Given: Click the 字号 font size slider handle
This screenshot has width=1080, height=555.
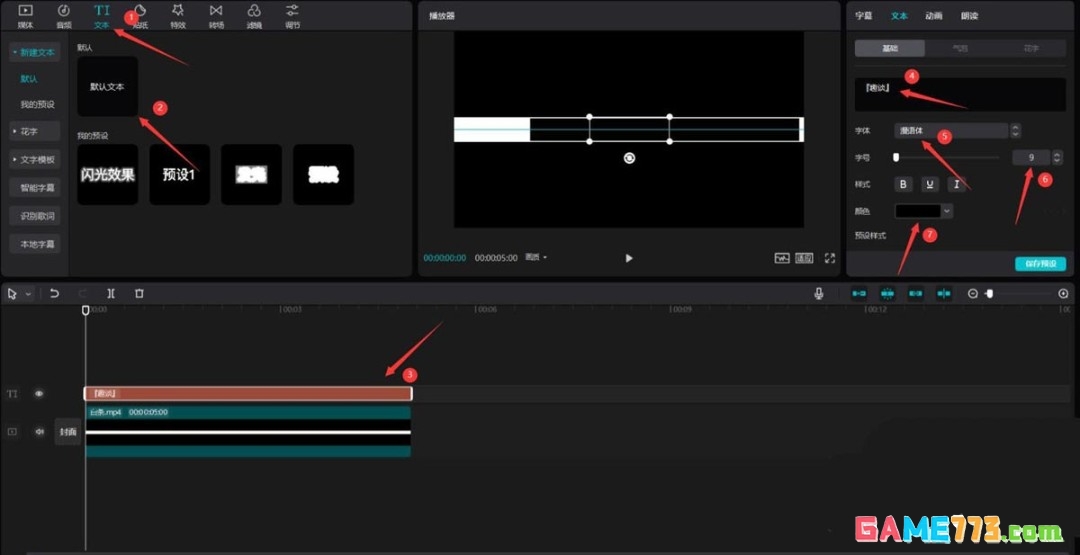Looking at the screenshot, I should point(896,157).
